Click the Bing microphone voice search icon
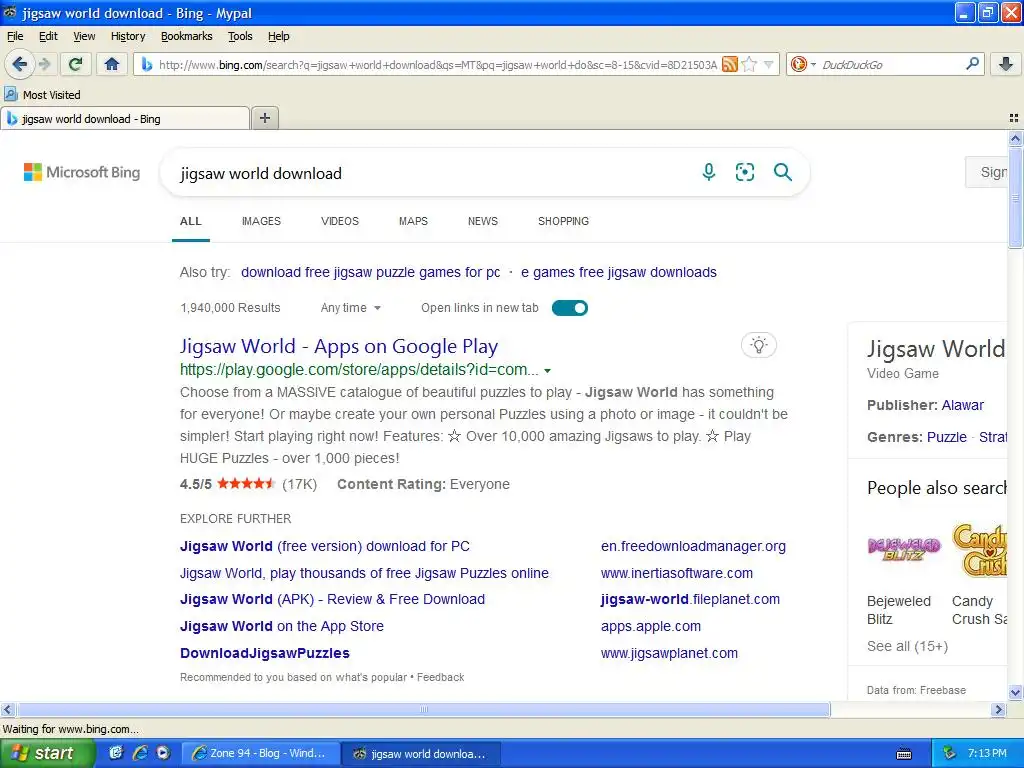Image resolution: width=1024 pixels, height=768 pixels. coord(709,172)
